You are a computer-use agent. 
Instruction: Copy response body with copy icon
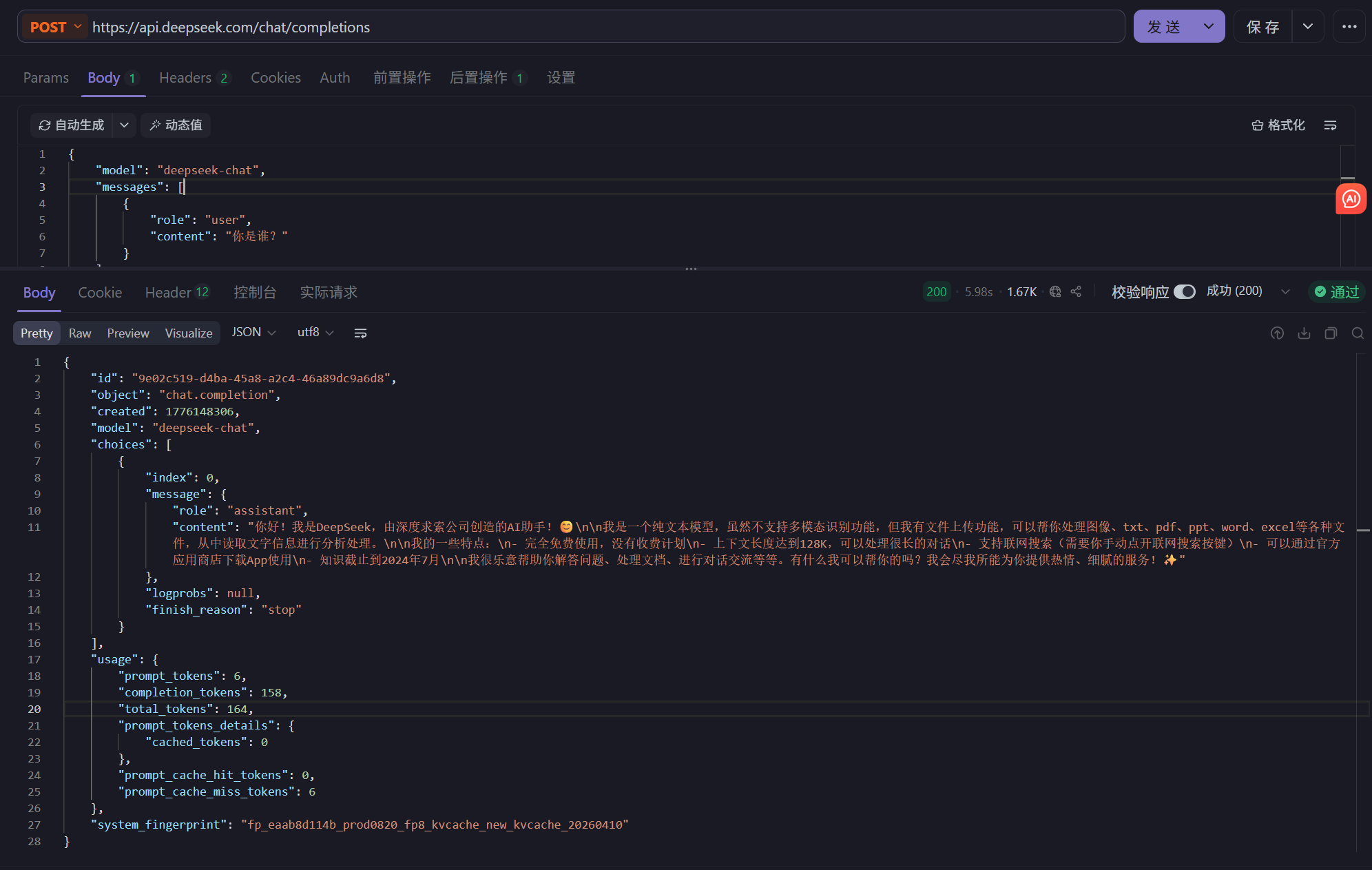pos(1331,333)
